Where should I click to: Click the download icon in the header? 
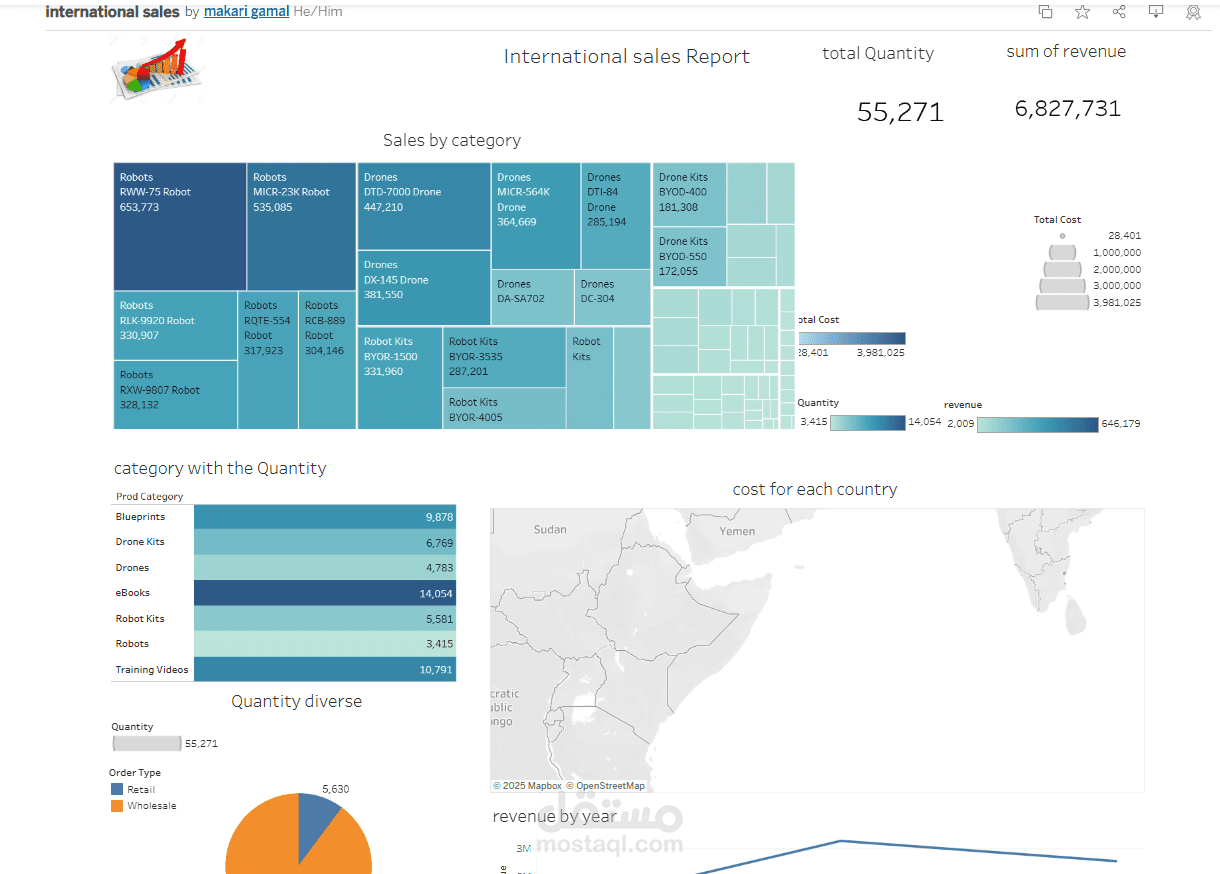pyautogui.click(x=1156, y=12)
